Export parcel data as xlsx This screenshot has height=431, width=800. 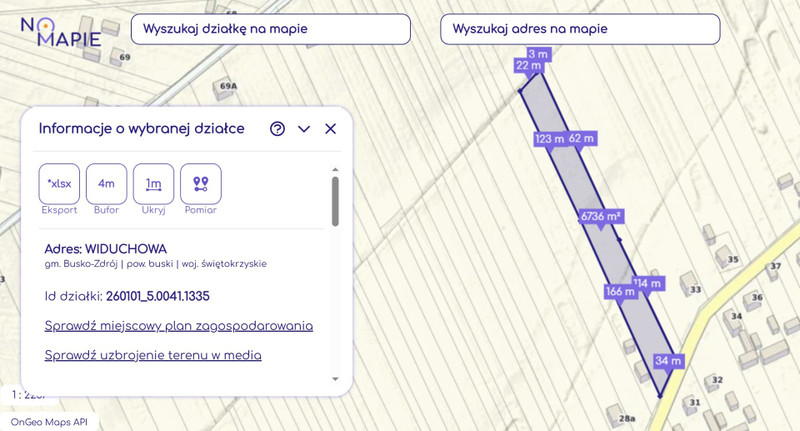(59, 184)
